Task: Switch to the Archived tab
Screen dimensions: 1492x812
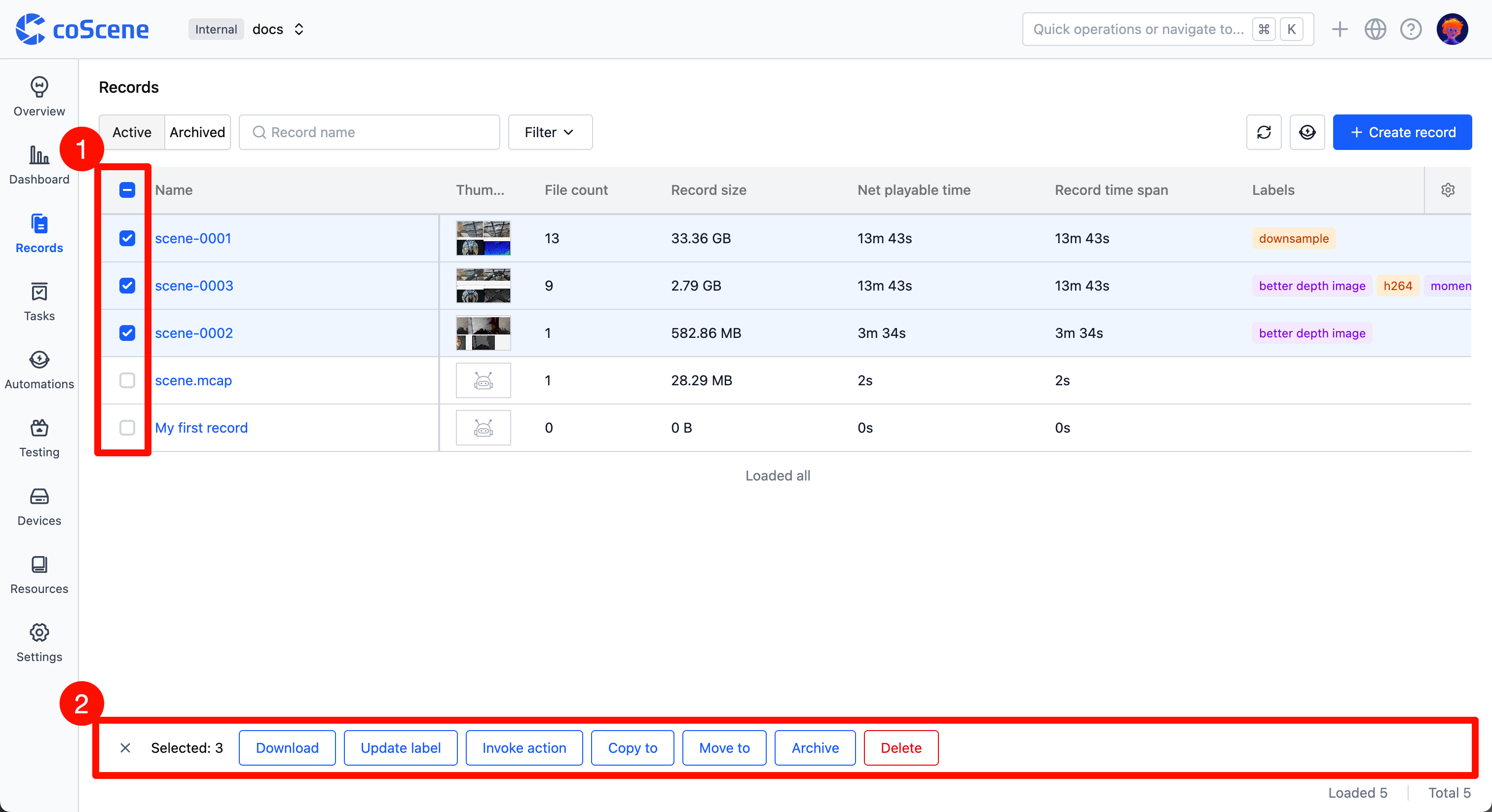Action: click(197, 132)
